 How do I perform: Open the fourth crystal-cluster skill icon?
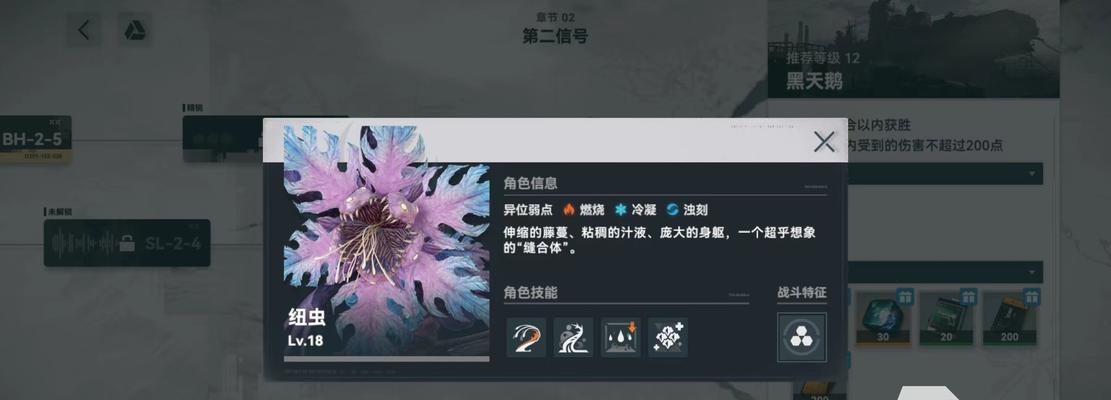click(667, 338)
